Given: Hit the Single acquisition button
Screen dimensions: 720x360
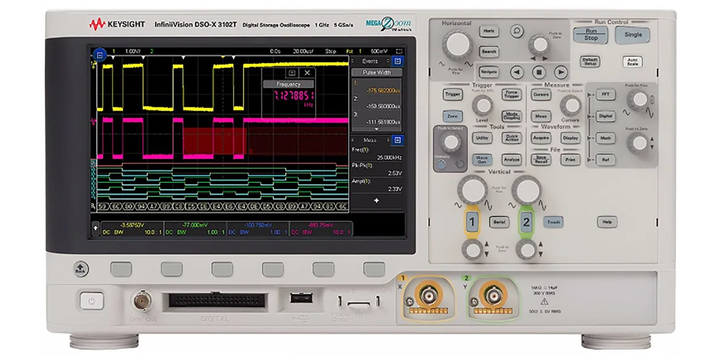Looking at the screenshot, I should (x=633, y=35).
